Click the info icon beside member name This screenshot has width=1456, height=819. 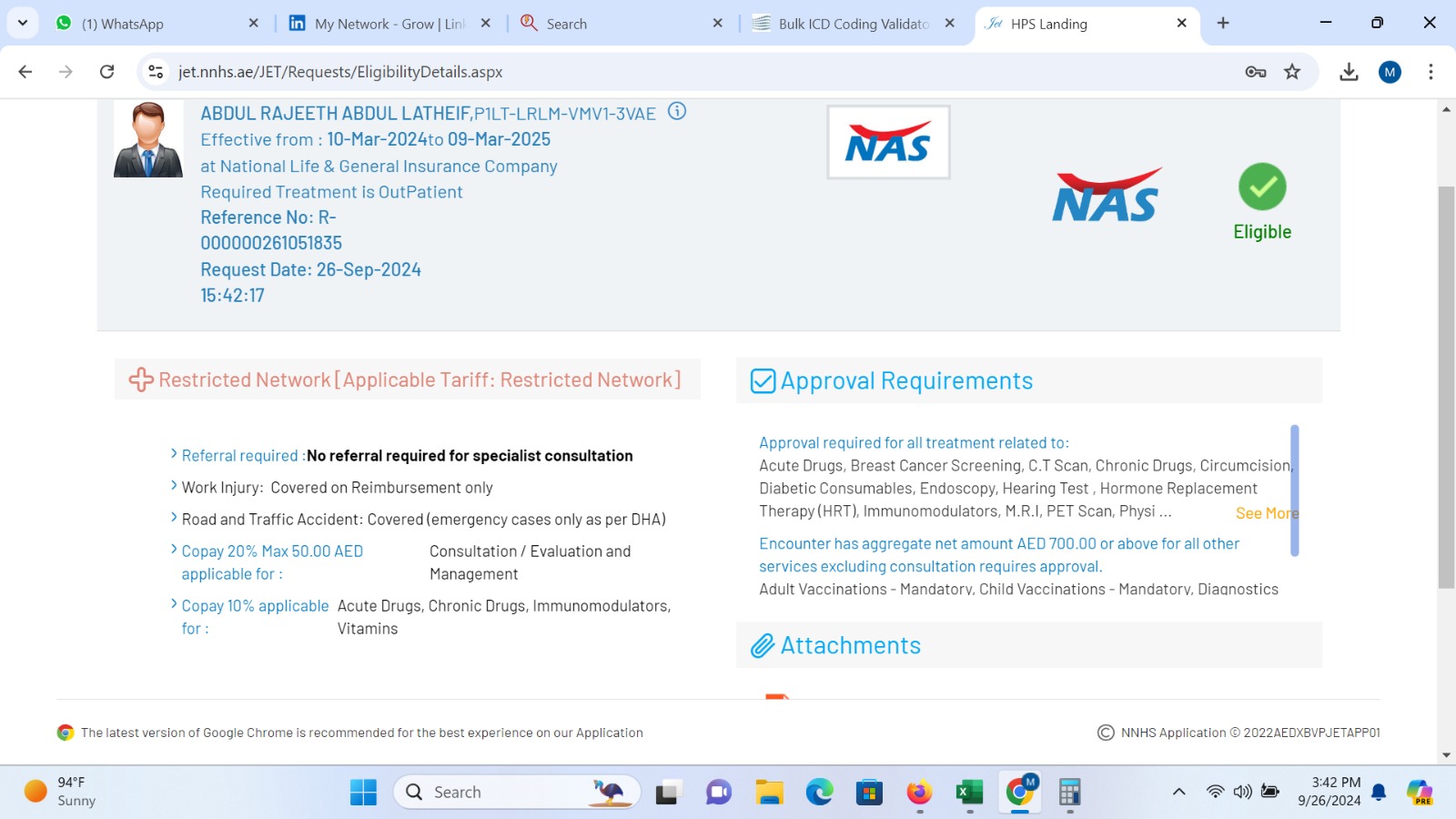[677, 111]
